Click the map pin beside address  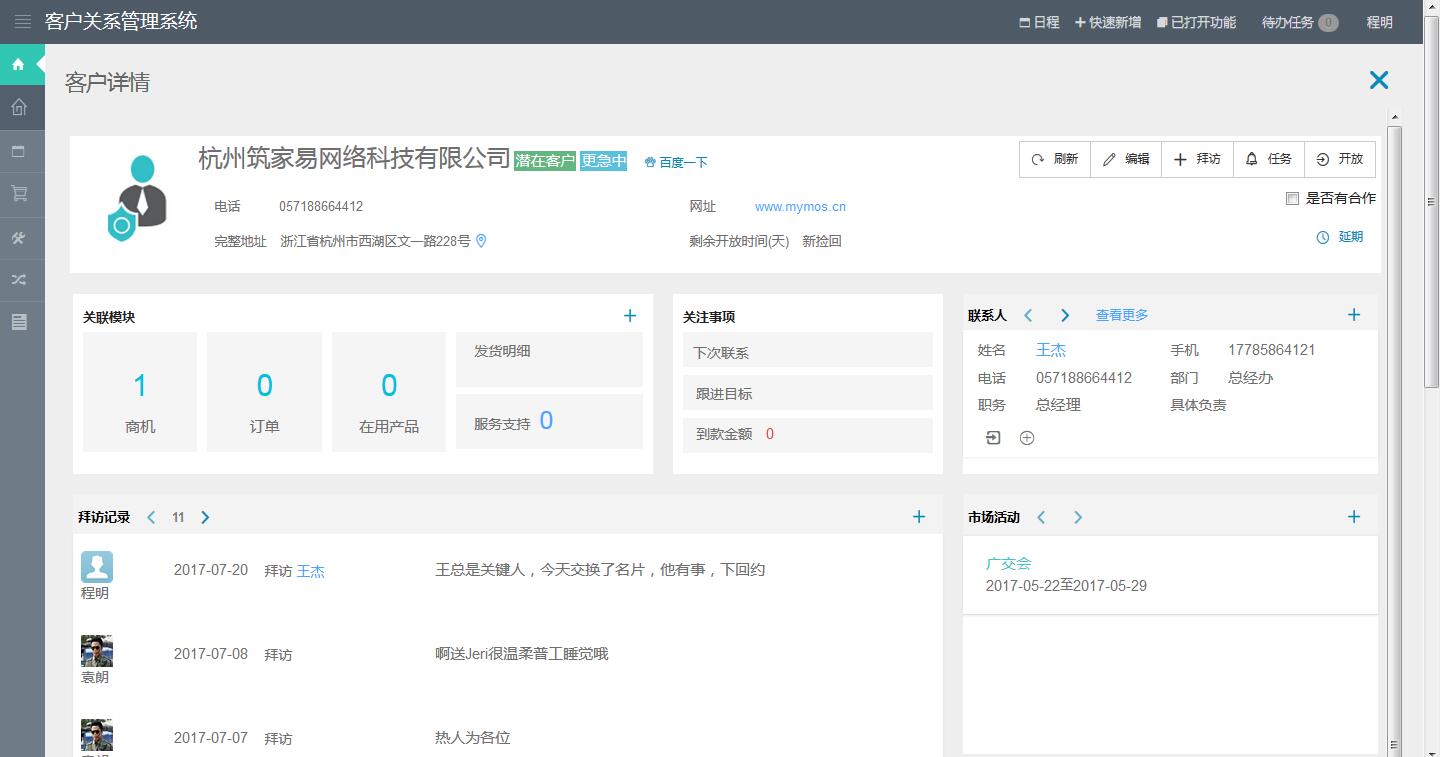[481, 241]
